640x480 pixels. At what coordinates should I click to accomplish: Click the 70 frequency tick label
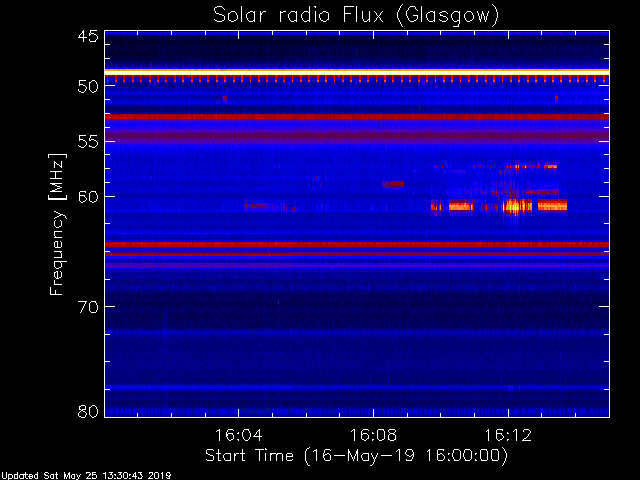88,307
